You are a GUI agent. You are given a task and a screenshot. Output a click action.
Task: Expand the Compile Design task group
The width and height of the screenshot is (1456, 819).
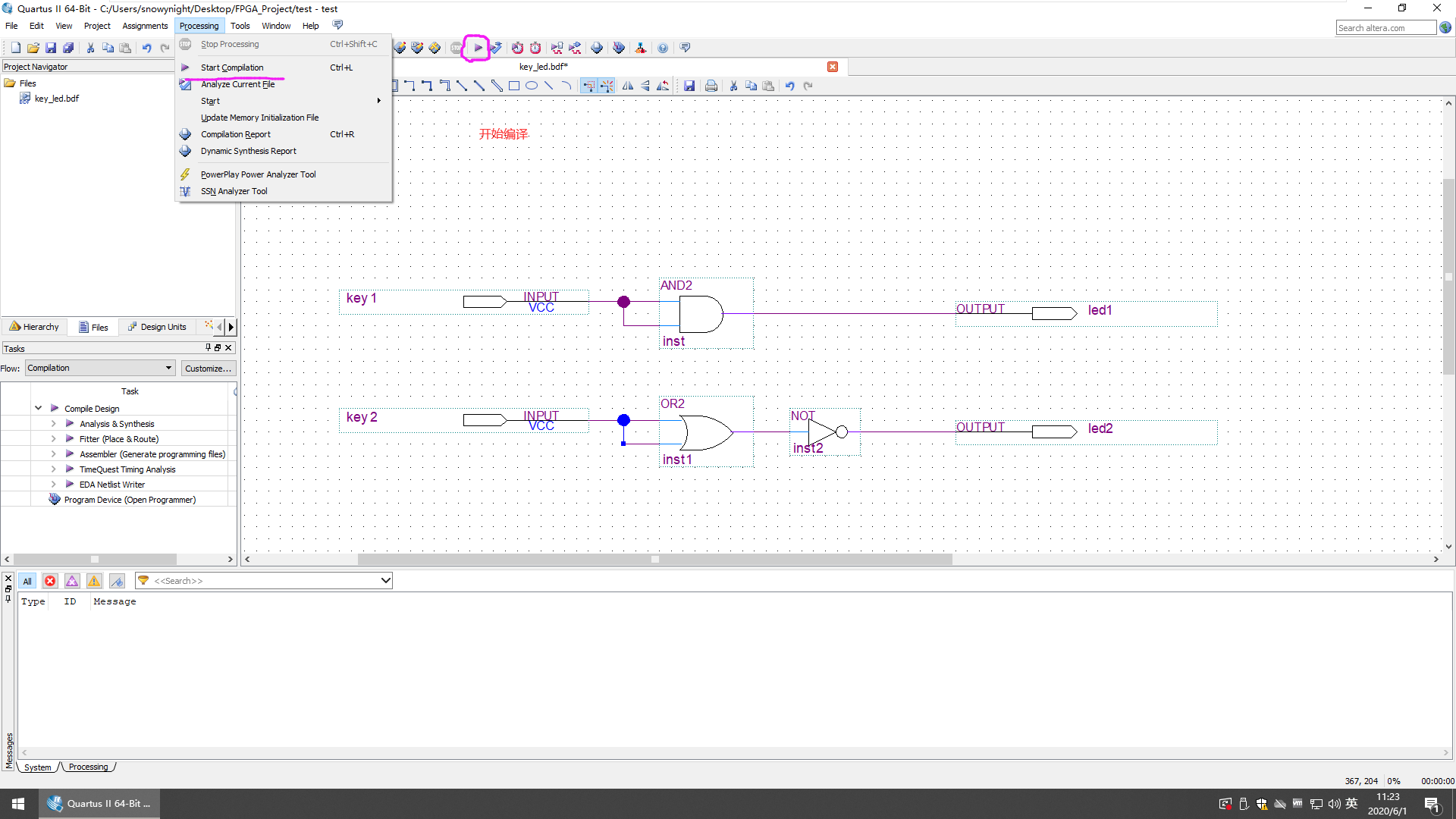click(38, 408)
